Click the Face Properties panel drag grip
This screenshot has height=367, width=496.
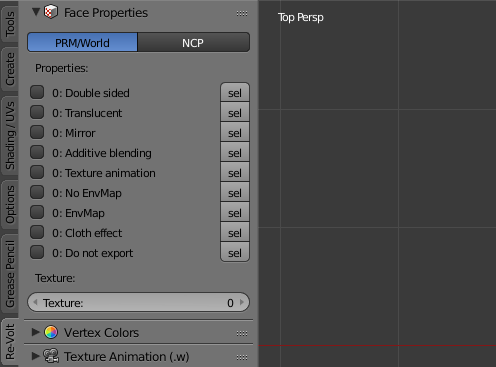coord(242,13)
